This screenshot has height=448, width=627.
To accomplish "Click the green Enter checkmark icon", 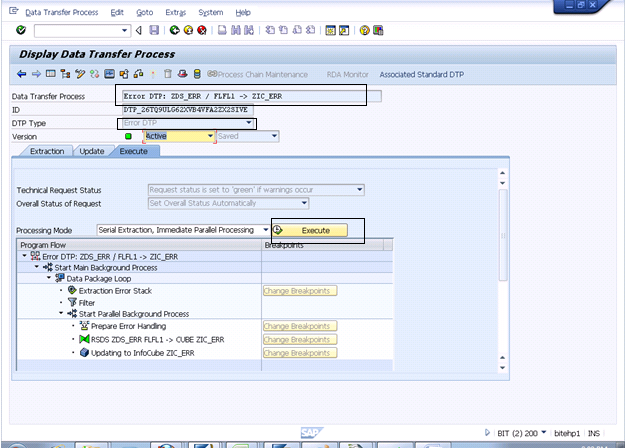I will [21, 30].
